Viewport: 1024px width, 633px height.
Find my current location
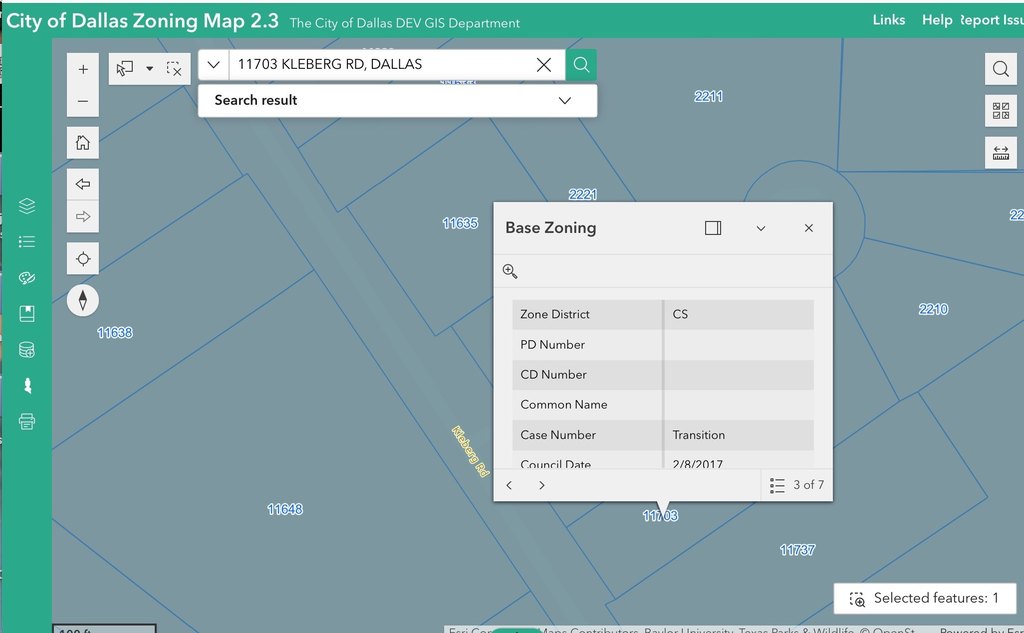point(83,259)
